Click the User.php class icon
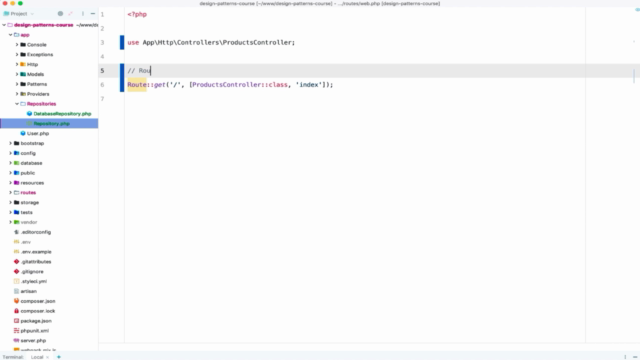 tap(23, 133)
